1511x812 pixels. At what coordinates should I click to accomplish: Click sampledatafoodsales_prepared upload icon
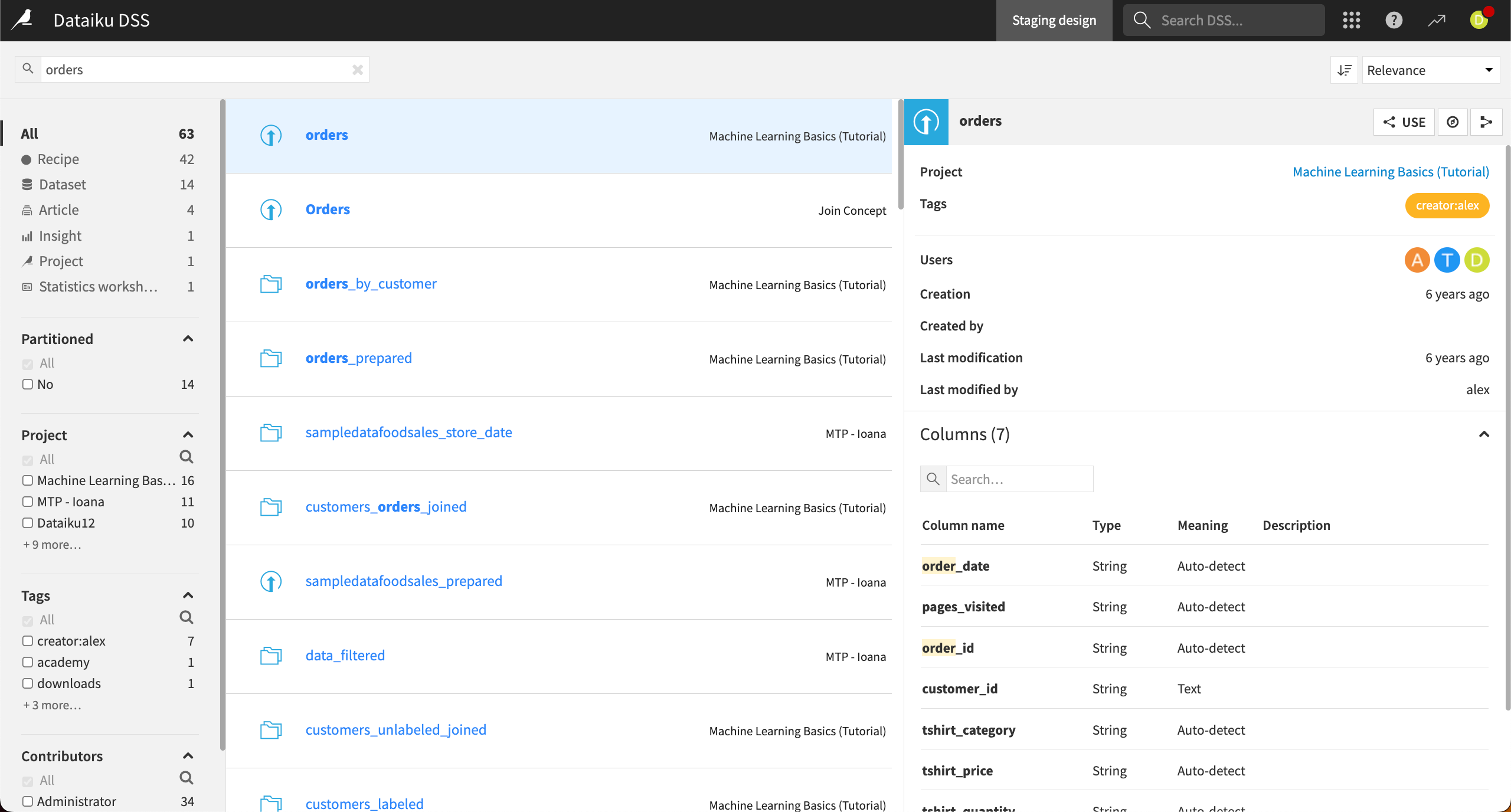(271, 581)
